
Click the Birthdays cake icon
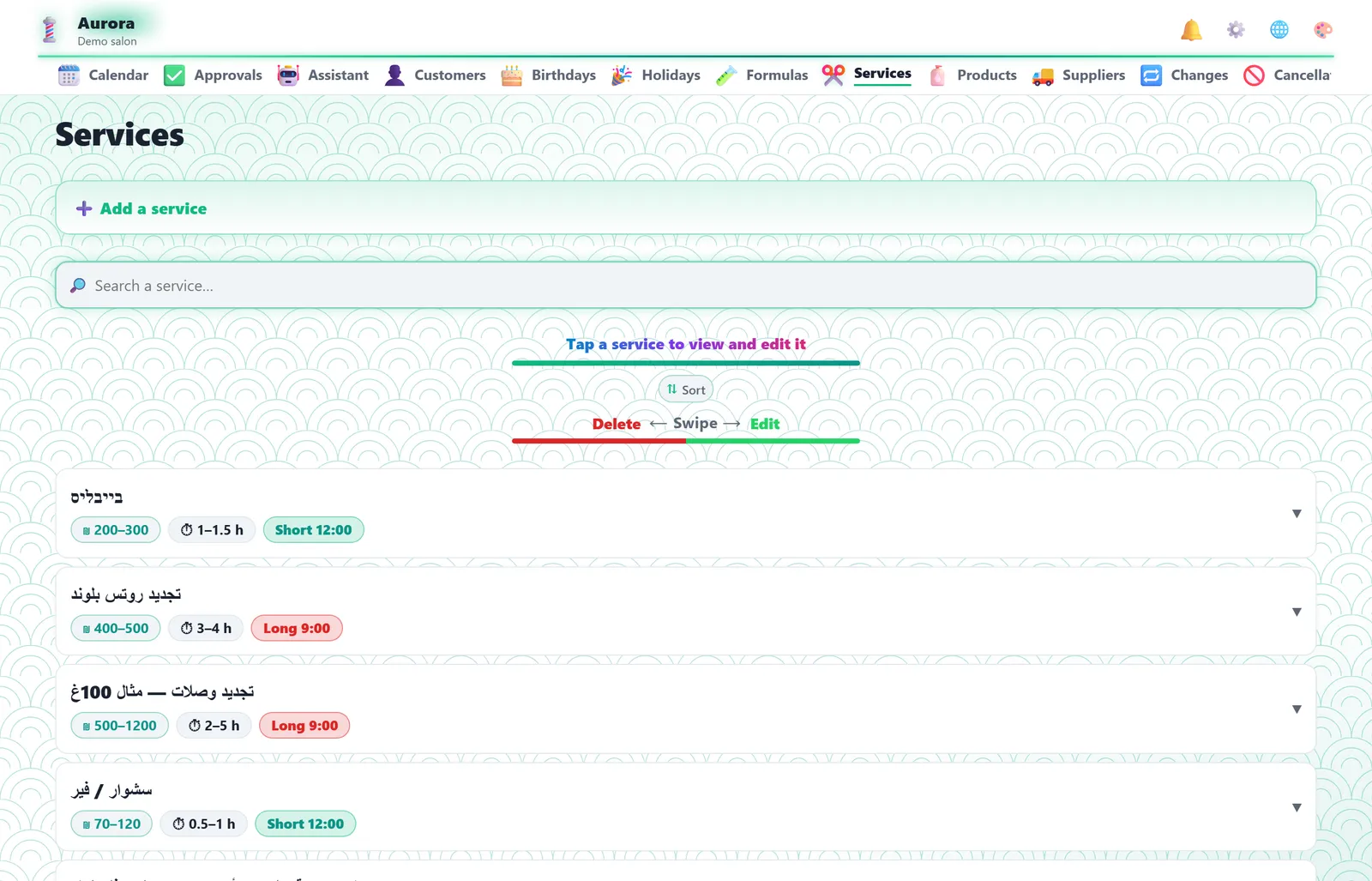click(511, 75)
